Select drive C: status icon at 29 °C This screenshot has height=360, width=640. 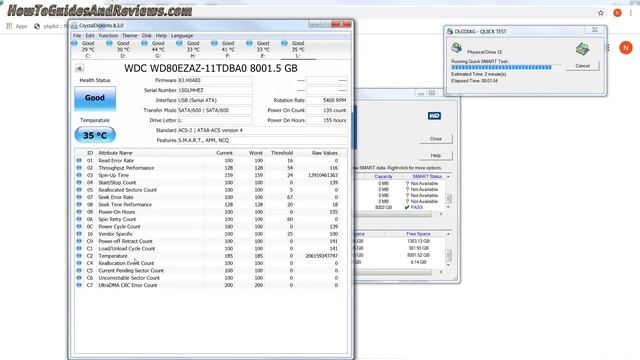click(x=75, y=43)
